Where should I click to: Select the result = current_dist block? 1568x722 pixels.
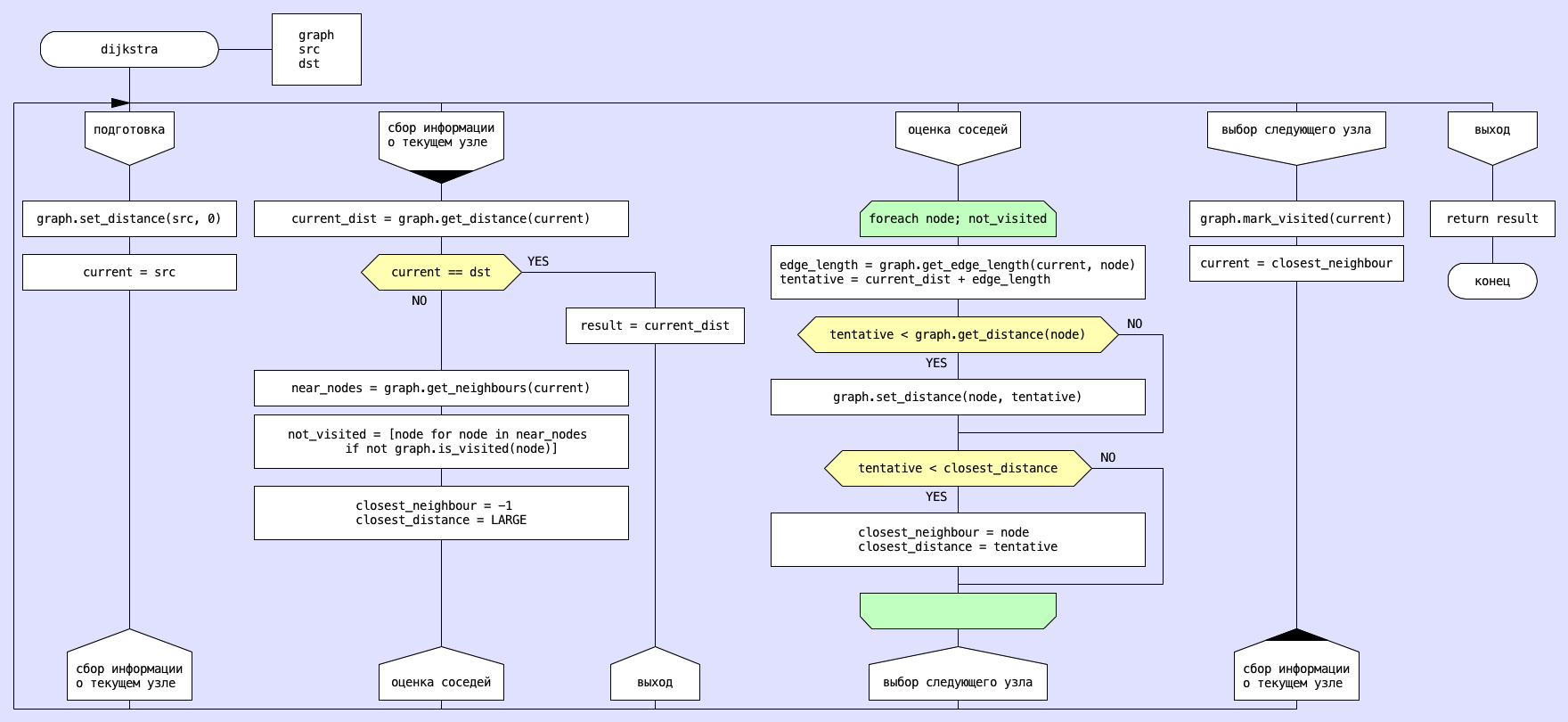(x=655, y=325)
